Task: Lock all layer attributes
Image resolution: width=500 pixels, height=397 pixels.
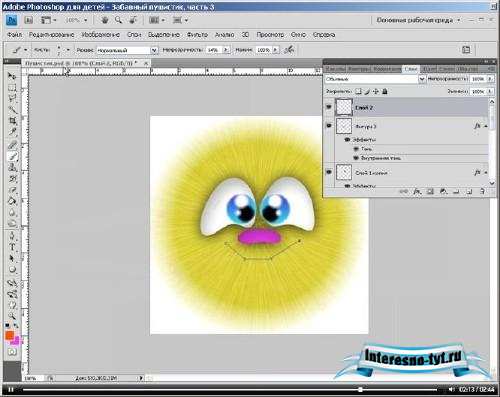Action: click(x=385, y=91)
